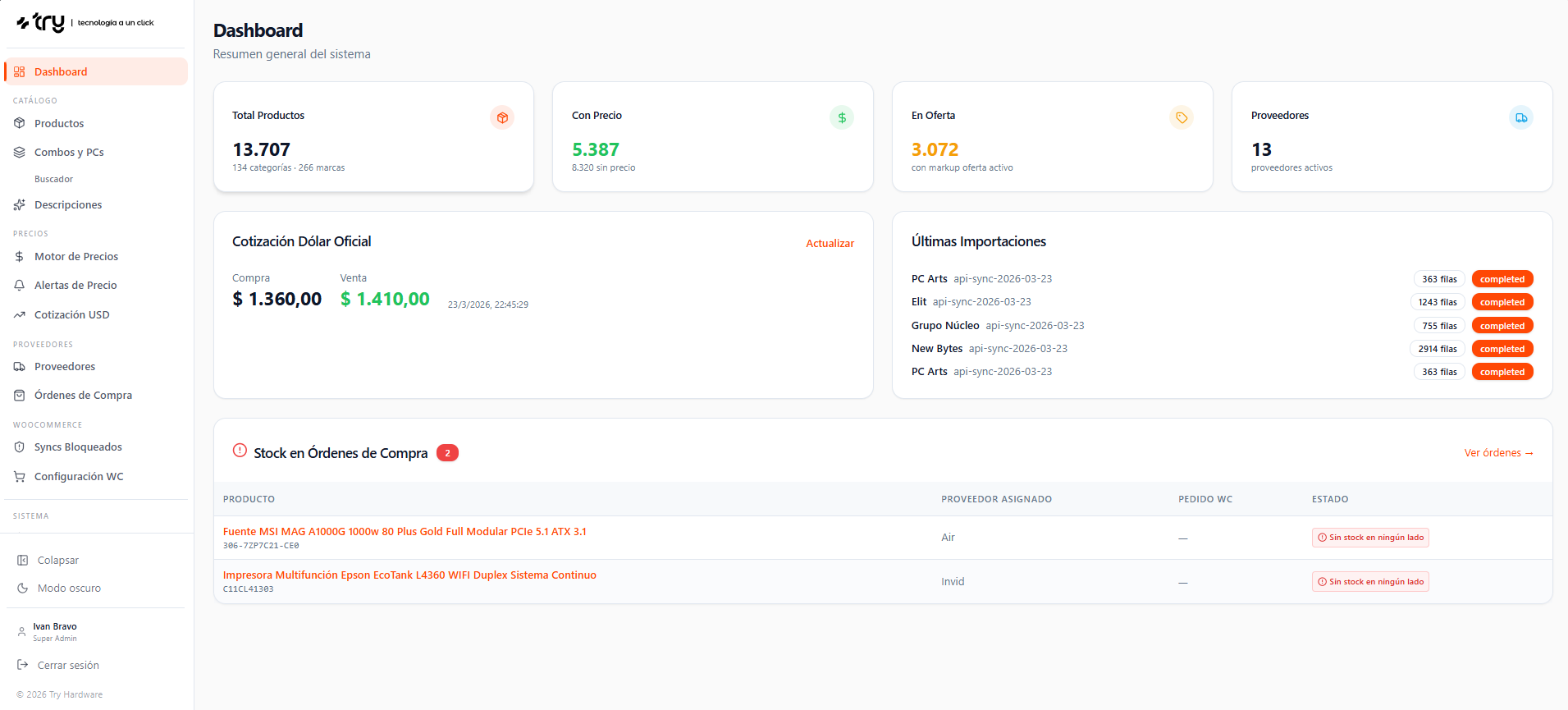This screenshot has height=710, width=1568.
Task: Go to Órdenes de Compra page
Action: [83, 396]
